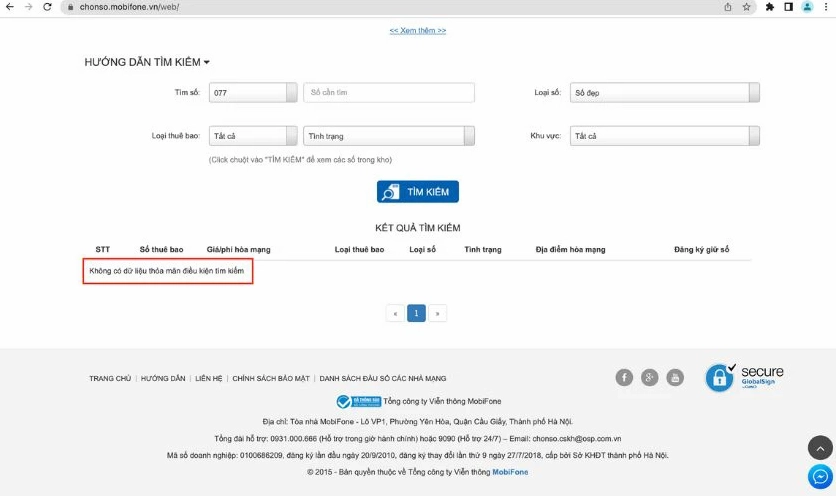Open the YouTube social icon in the footer
This screenshot has width=836, height=496.
pos(675,378)
